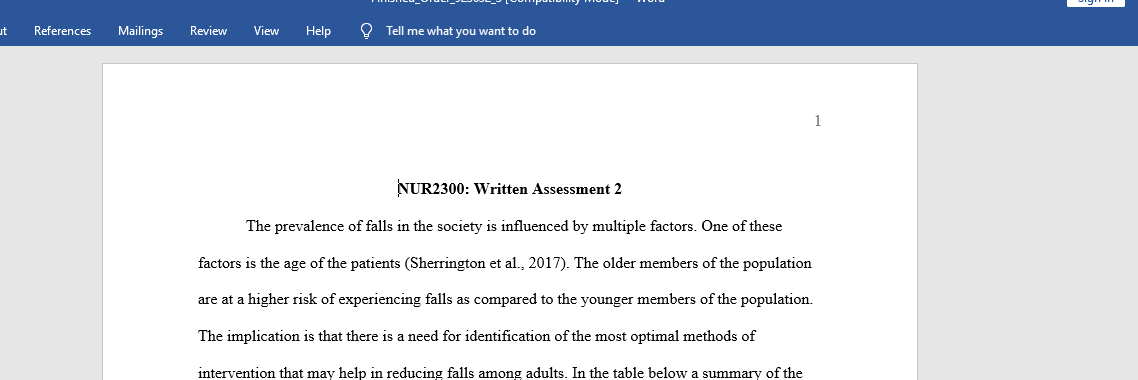Image resolution: width=1138 pixels, height=380 pixels.
Task: Open the References ribbon tab
Action: (x=62, y=30)
